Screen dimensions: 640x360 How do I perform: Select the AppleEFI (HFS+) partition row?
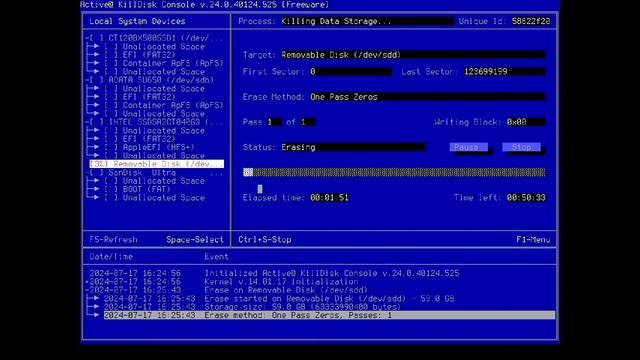[158, 147]
